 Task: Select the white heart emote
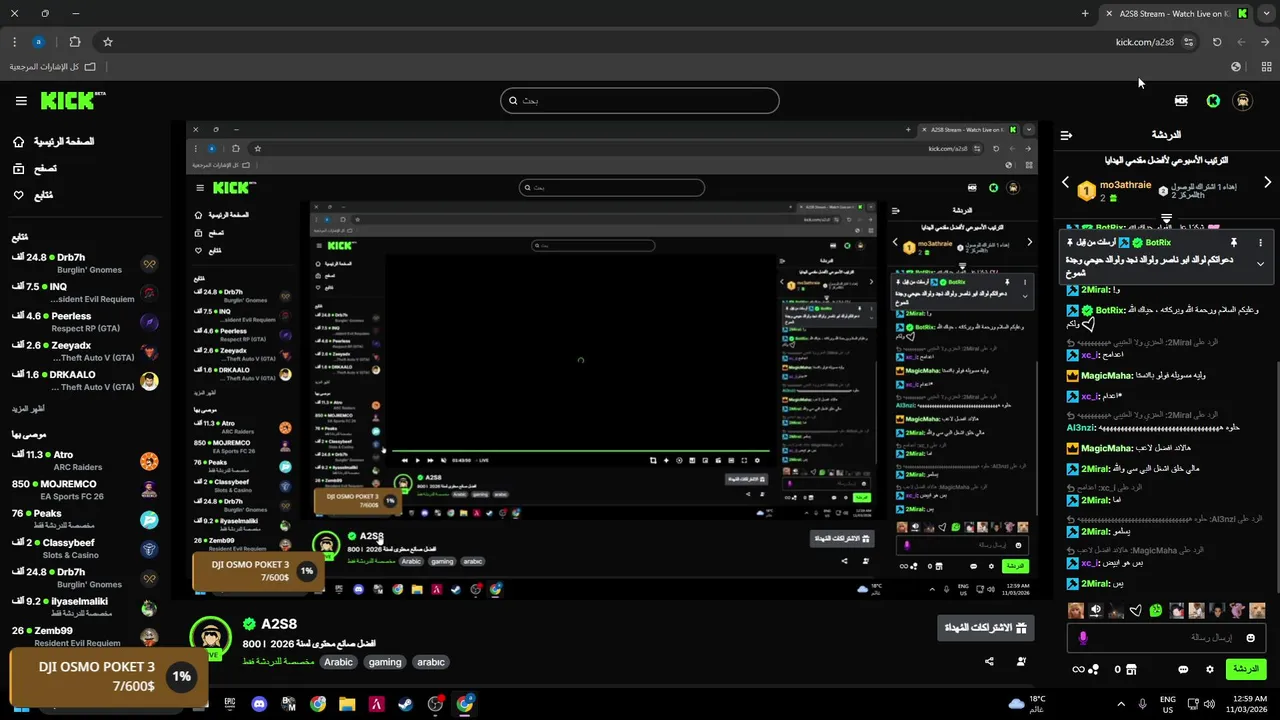tap(1136, 610)
